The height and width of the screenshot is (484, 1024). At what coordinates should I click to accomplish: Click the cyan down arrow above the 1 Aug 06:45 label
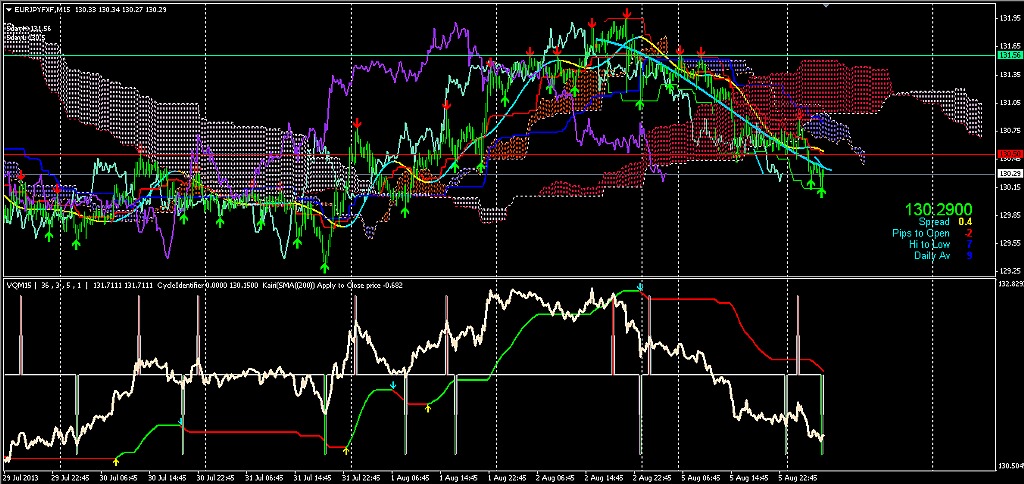click(392, 385)
